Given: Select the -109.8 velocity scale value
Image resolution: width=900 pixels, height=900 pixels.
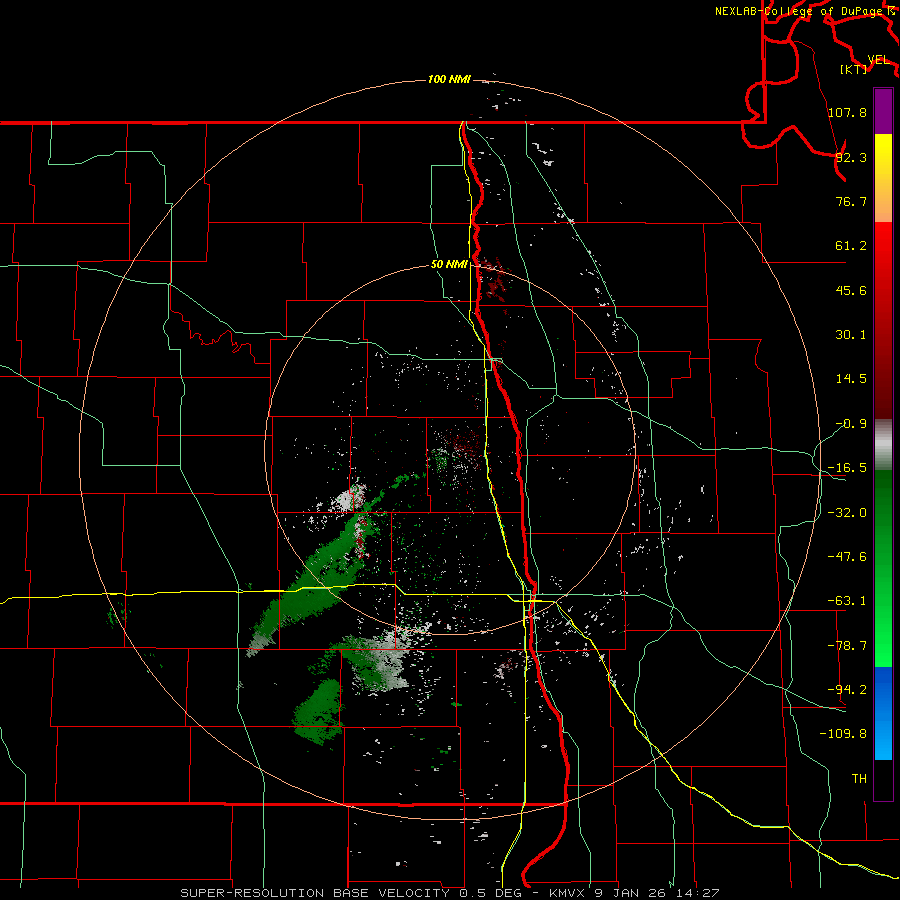Looking at the screenshot, I should click(x=843, y=734).
